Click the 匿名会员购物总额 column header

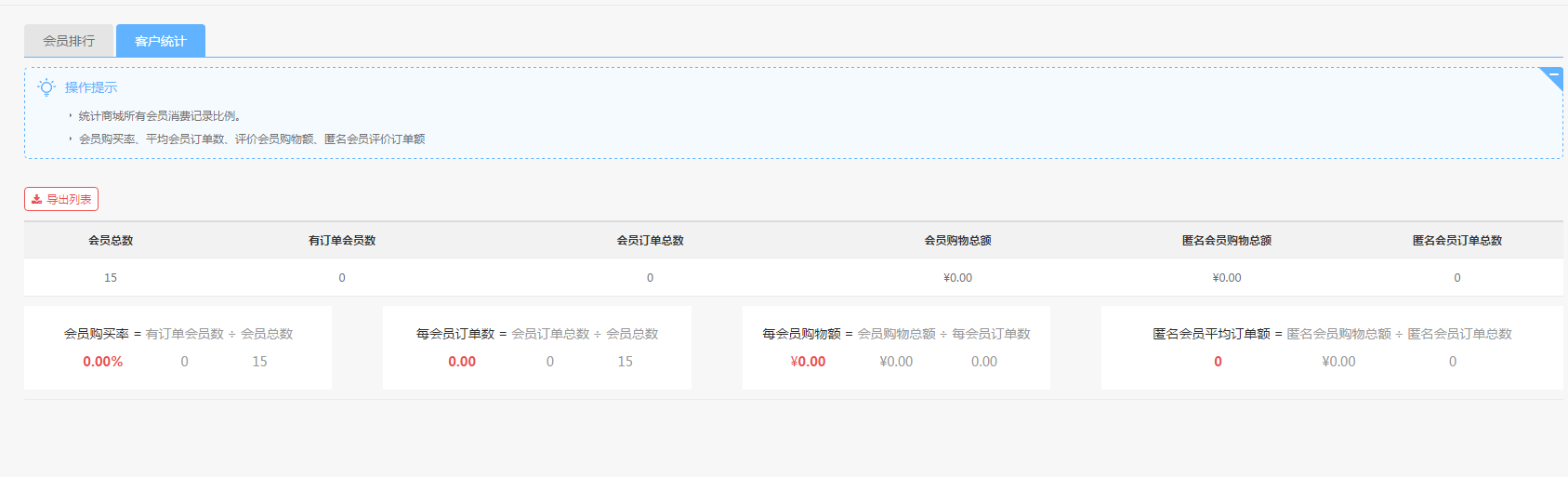[1227, 241]
